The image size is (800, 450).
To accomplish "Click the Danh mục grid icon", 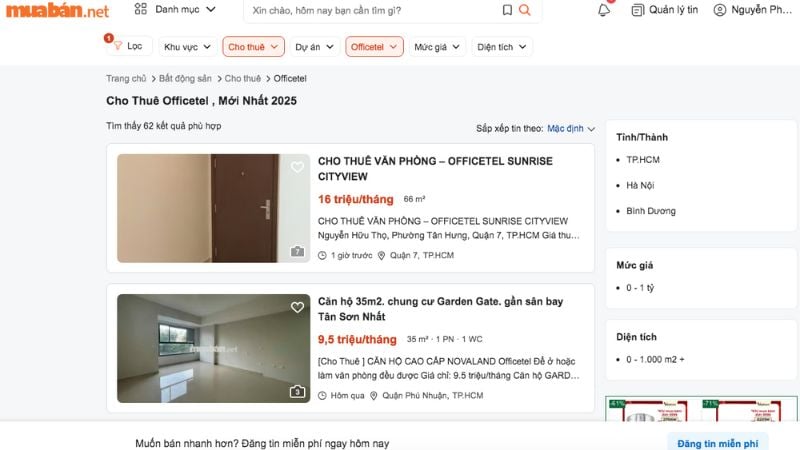I will click(141, 9).
